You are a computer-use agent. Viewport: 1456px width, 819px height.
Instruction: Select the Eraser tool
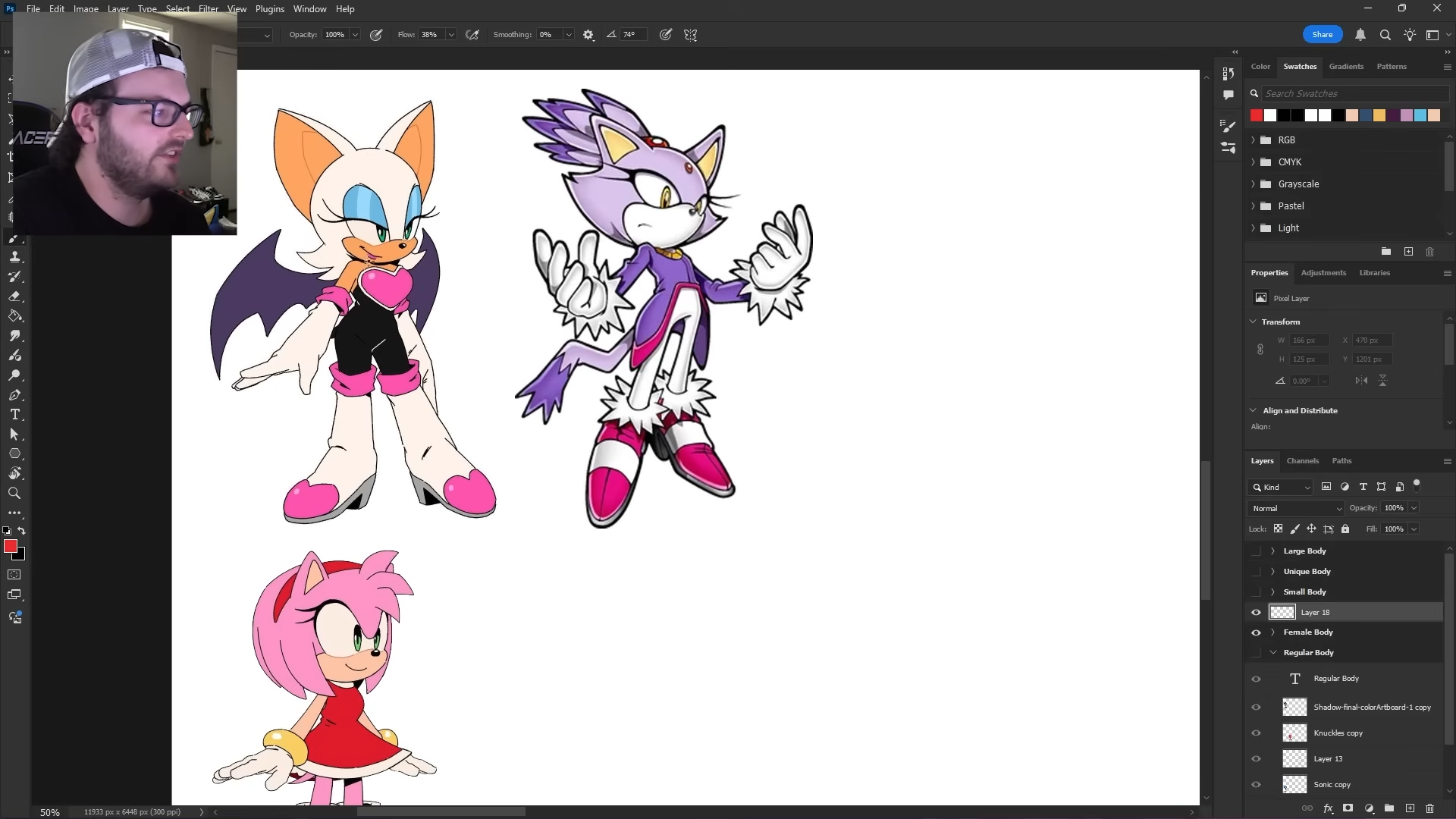(14, 297)
